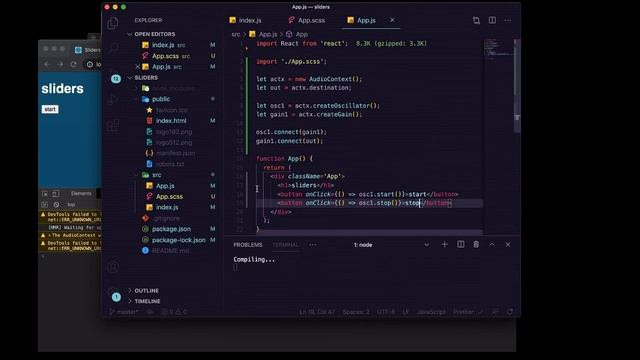Add a new terminal with plus icon
The width and height of the screenshot is (640, 360).
[x=444, y=244]
